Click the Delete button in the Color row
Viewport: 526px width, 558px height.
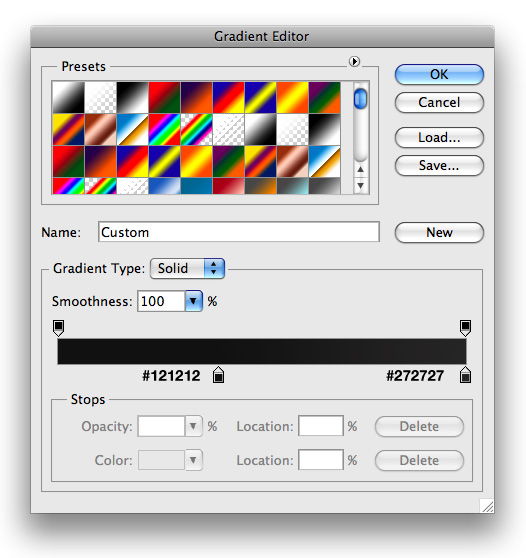click(x=419, y=460)
